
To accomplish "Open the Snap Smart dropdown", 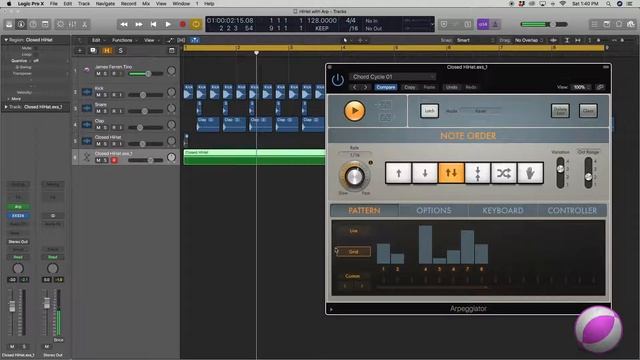I will [x=475, y=40].
